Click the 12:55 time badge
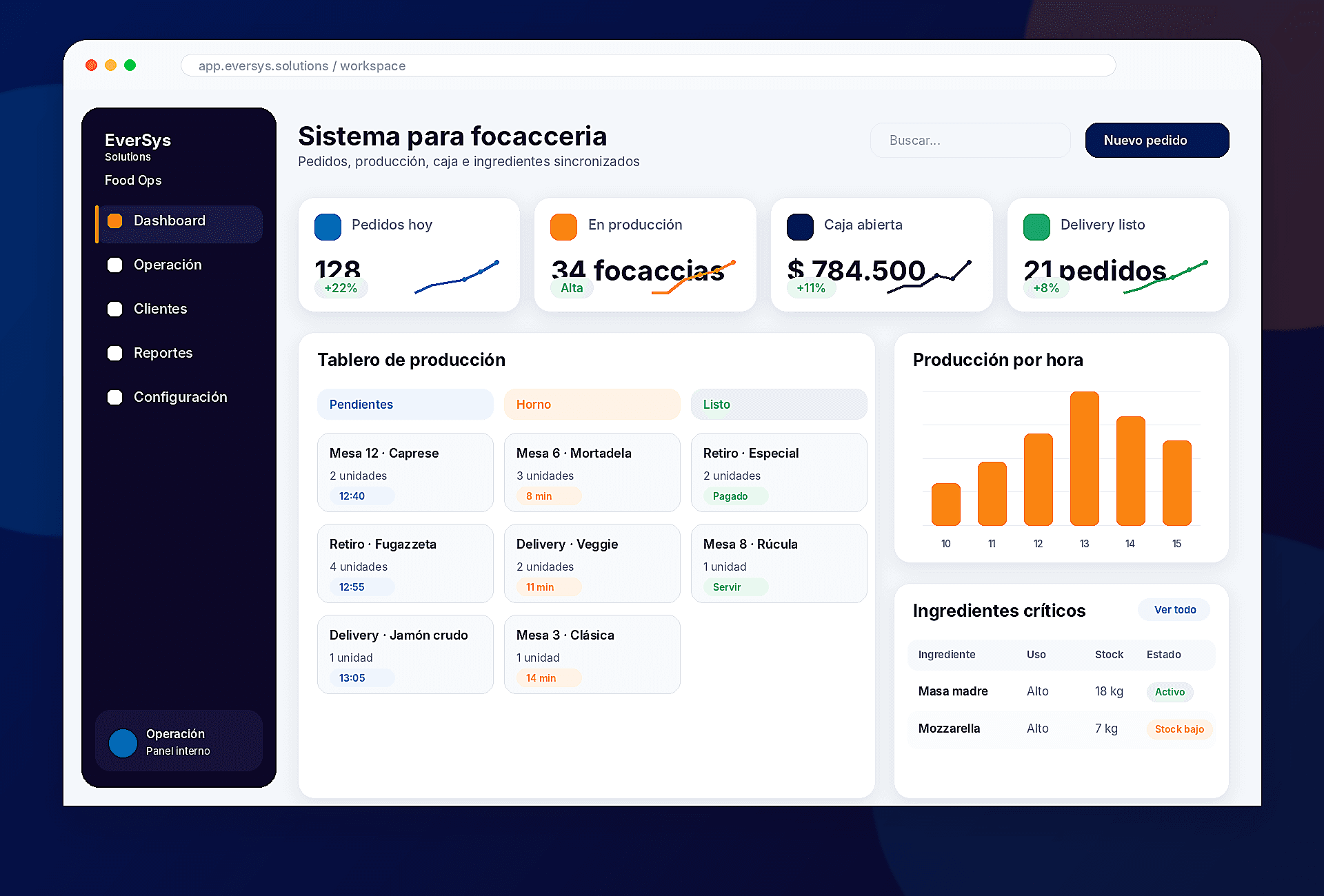1324x896 pixels. tap(362, 587)
